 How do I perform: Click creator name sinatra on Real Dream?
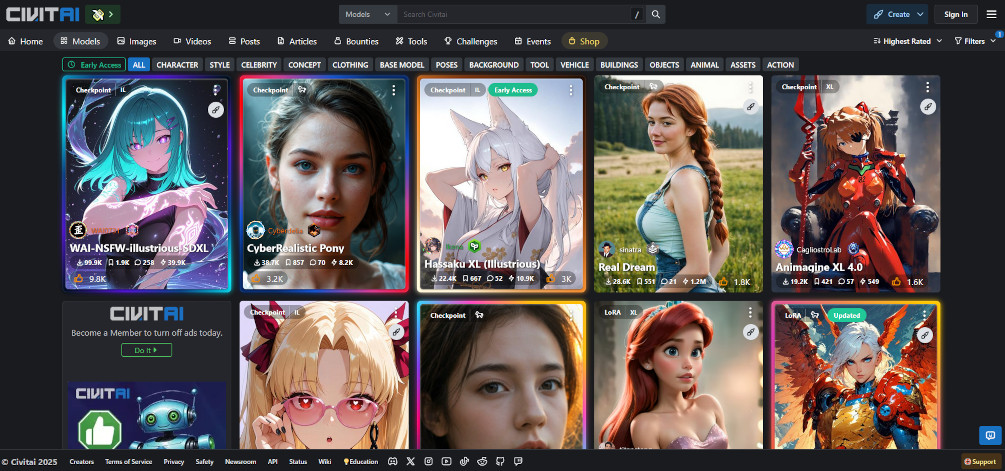point(632,249)
